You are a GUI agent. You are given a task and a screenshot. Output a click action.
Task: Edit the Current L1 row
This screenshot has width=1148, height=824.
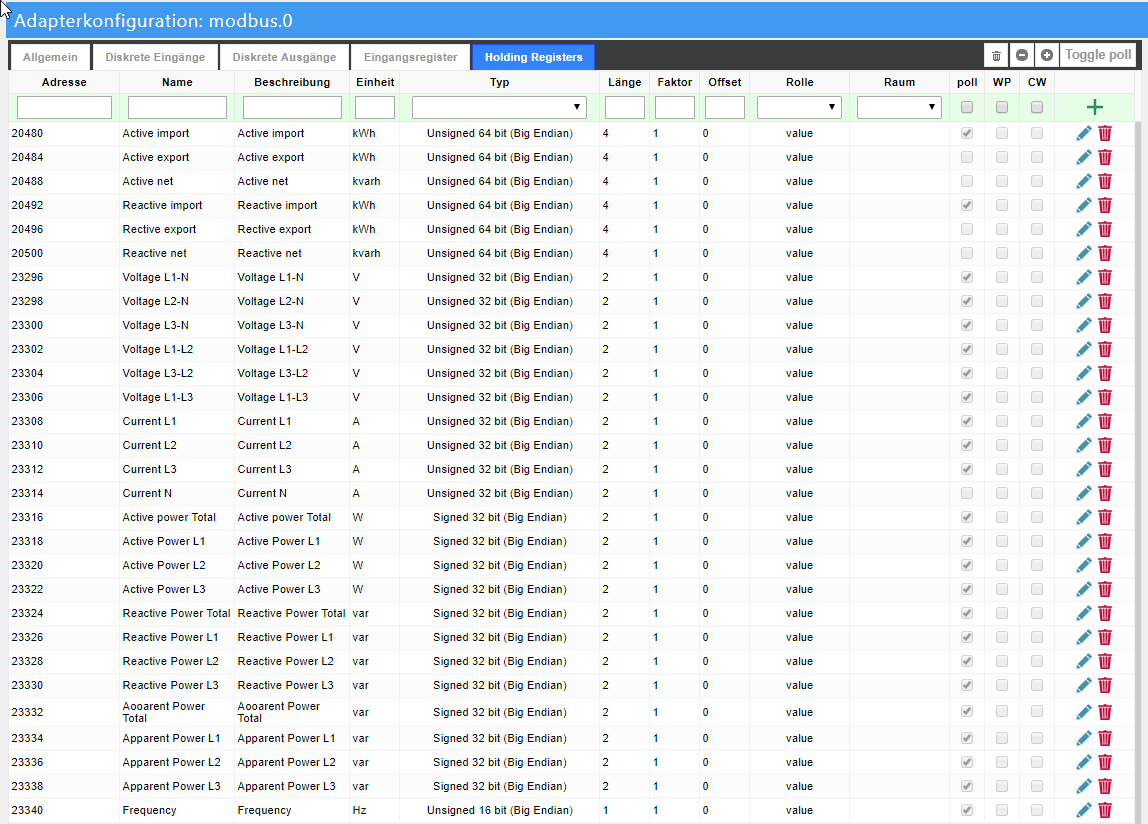coord(1084,421)
